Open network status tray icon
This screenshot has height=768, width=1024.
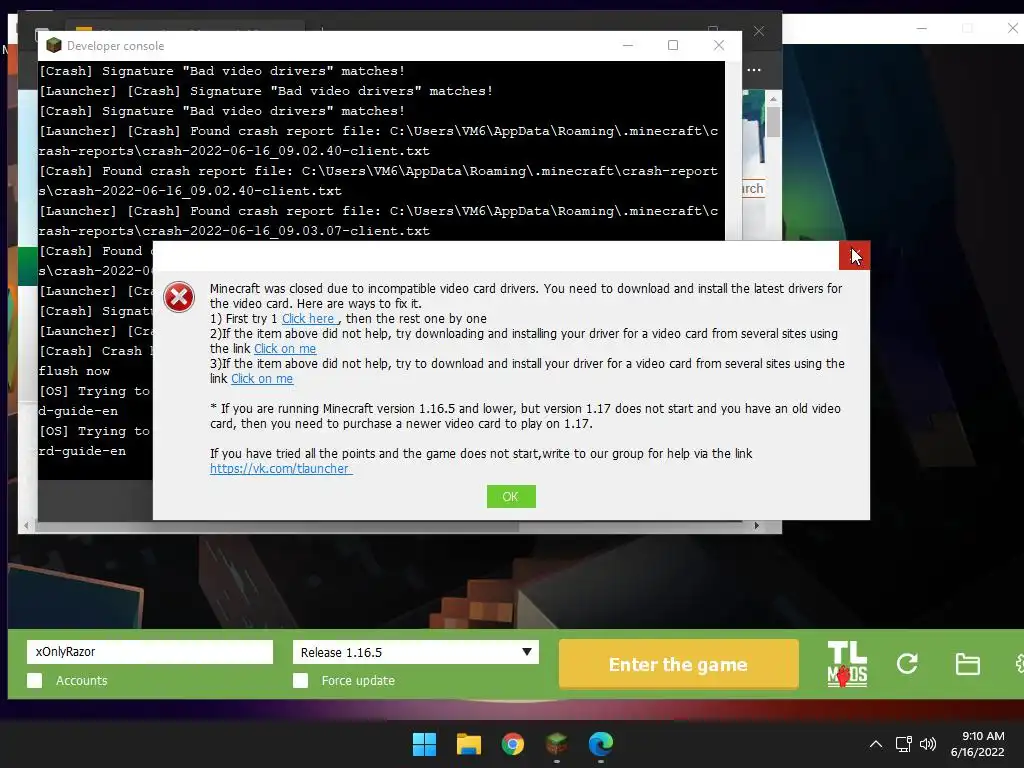903,744
